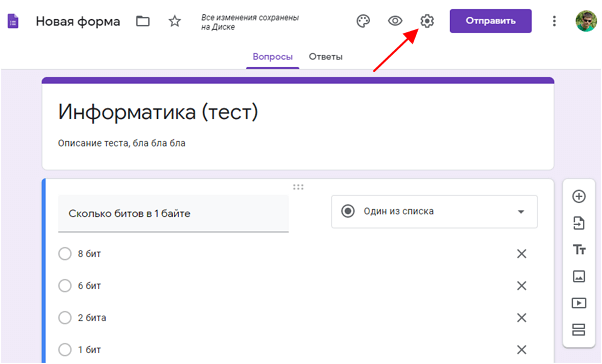The image size is (602, 364).
Task: Remove the '2 бита' option
Action: click(521, 318)
